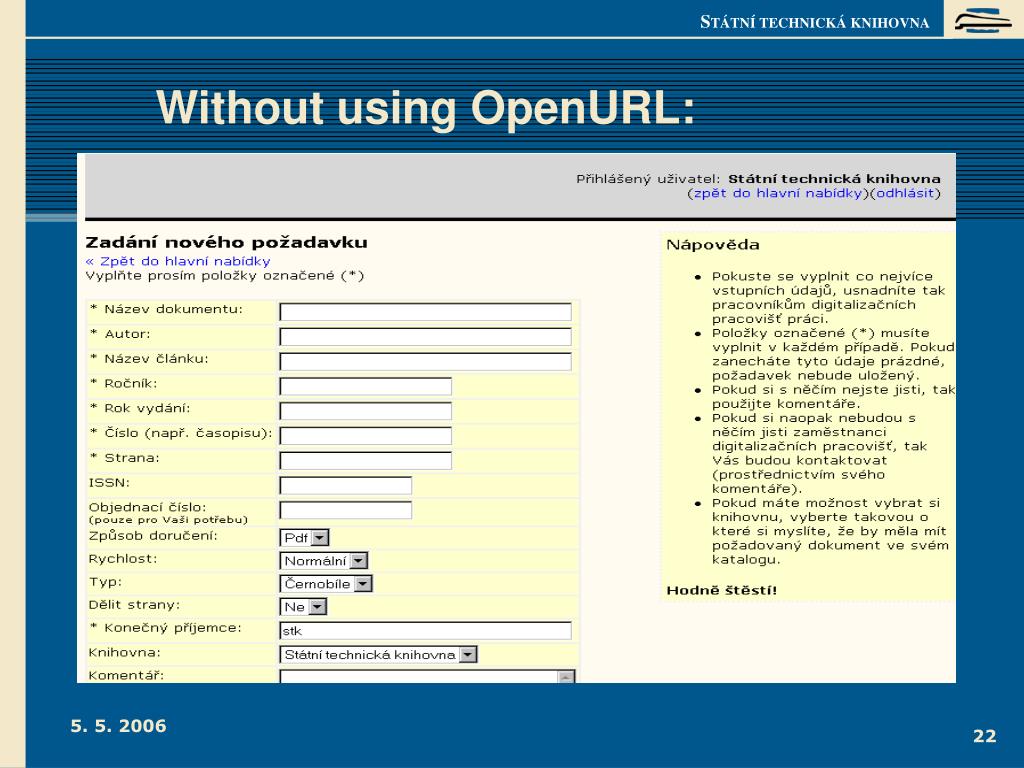The height and width of the screenshot is (768, 1024).
Task: Focus the ISSN input field
Action: tap(345, 485)
